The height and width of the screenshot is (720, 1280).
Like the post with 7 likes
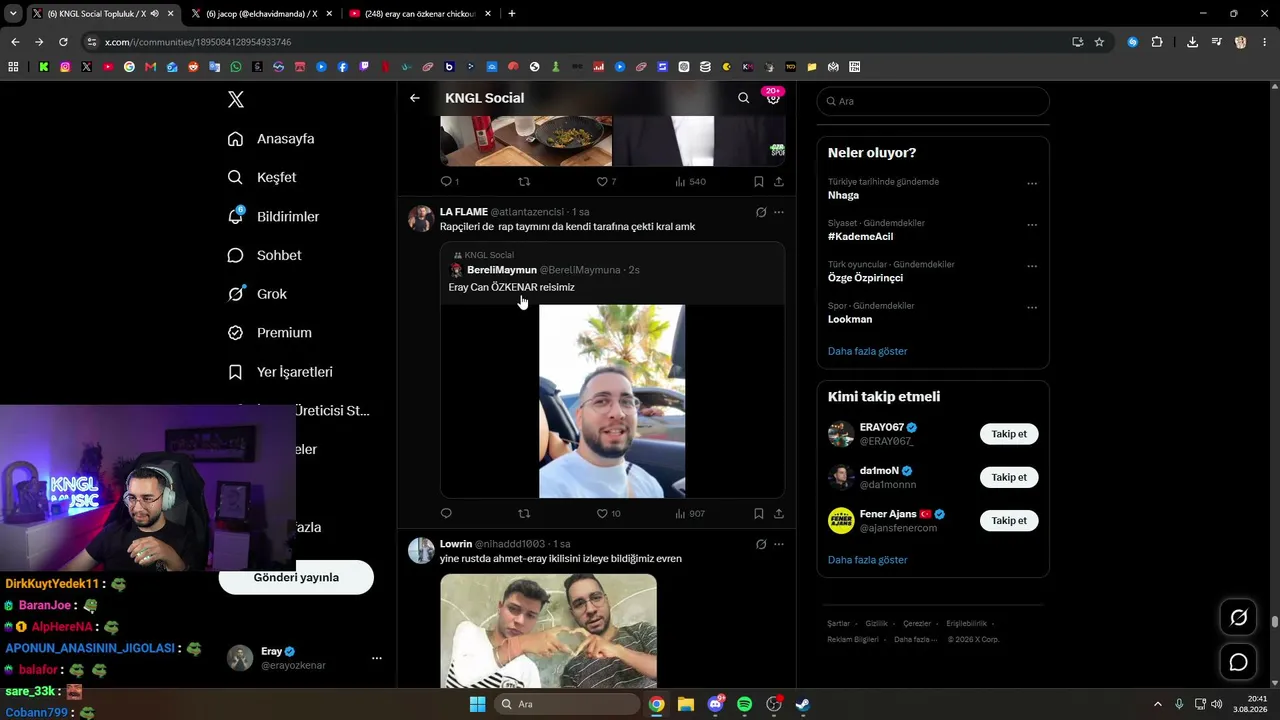pos(606,181)
